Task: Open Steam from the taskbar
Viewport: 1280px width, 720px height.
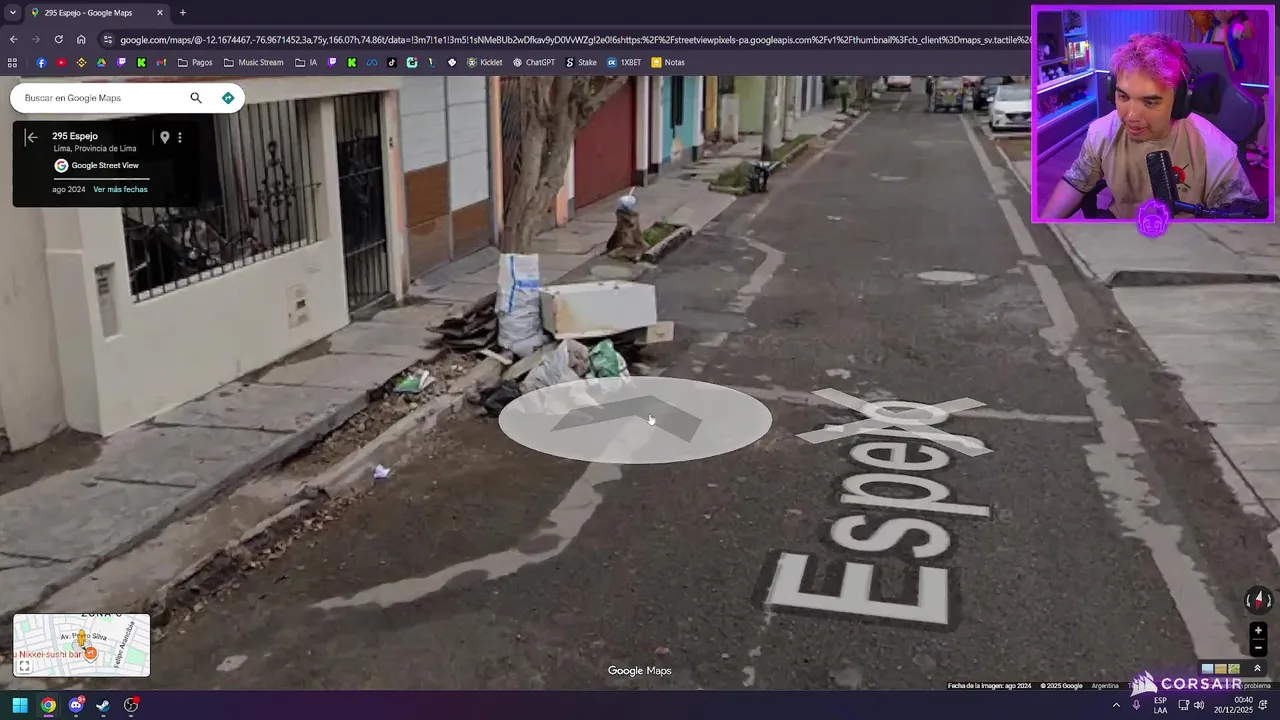Action: pos(103,705)
